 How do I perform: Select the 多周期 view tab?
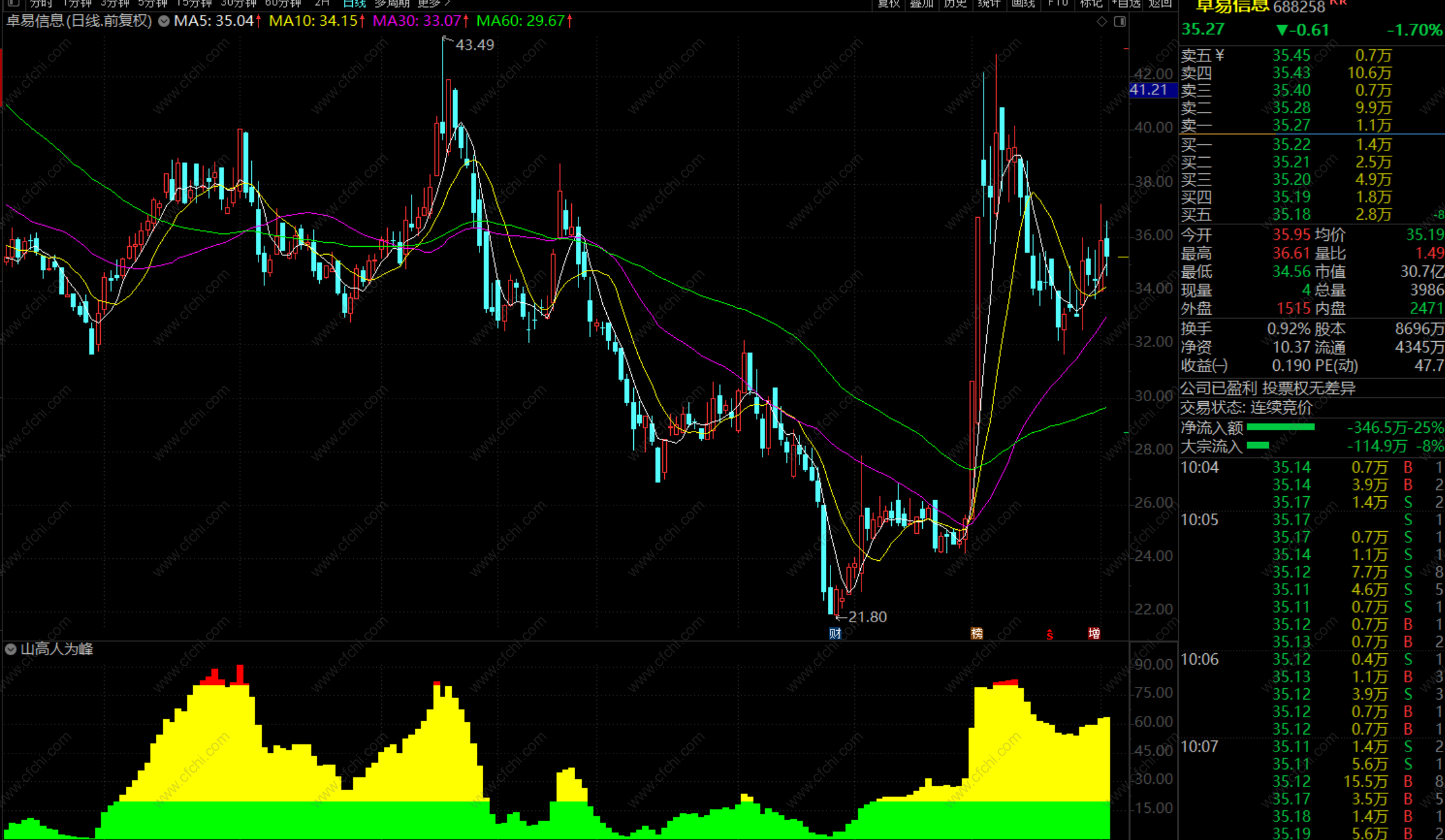point(392,3)
